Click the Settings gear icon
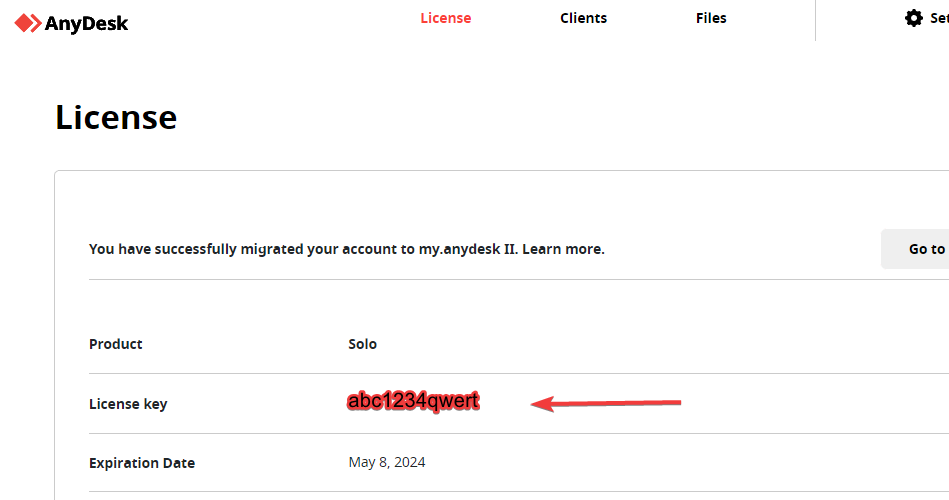Screen dimensions: 949x500 pyautogui.click(x=913, y=18)
